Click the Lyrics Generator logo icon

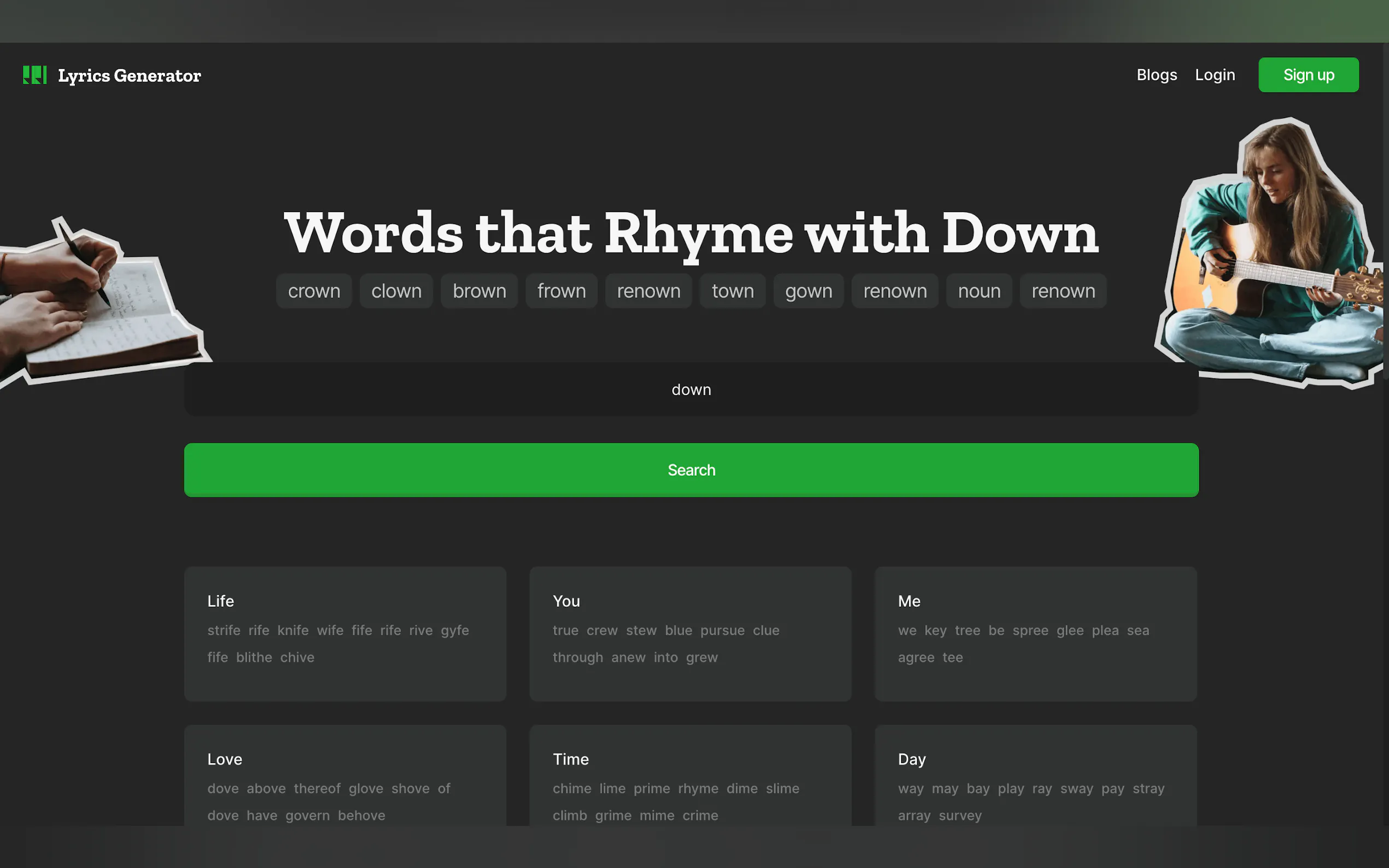pyautogui.click(x=34, y=75)
